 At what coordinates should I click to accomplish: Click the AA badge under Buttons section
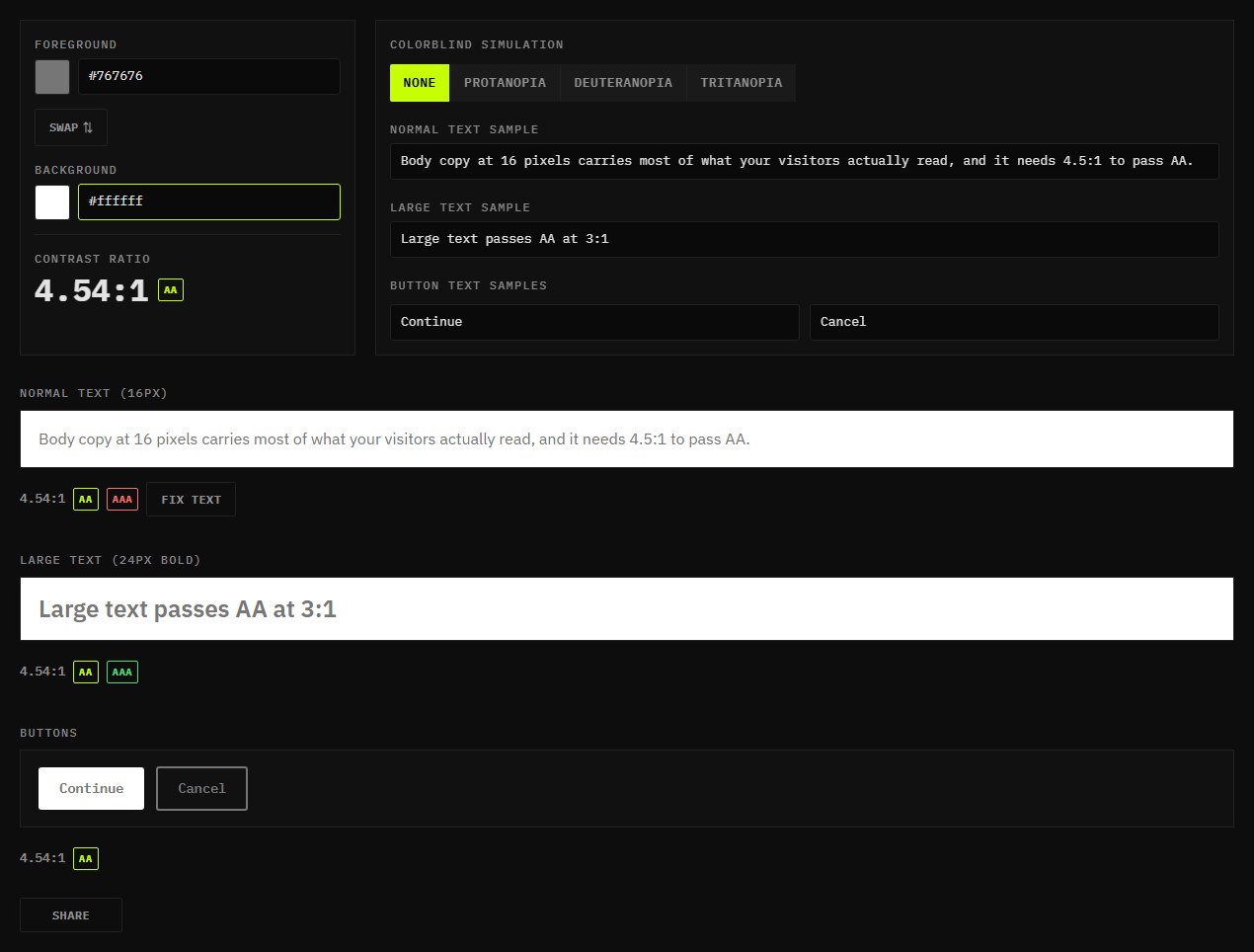click(x=86, y=859)
